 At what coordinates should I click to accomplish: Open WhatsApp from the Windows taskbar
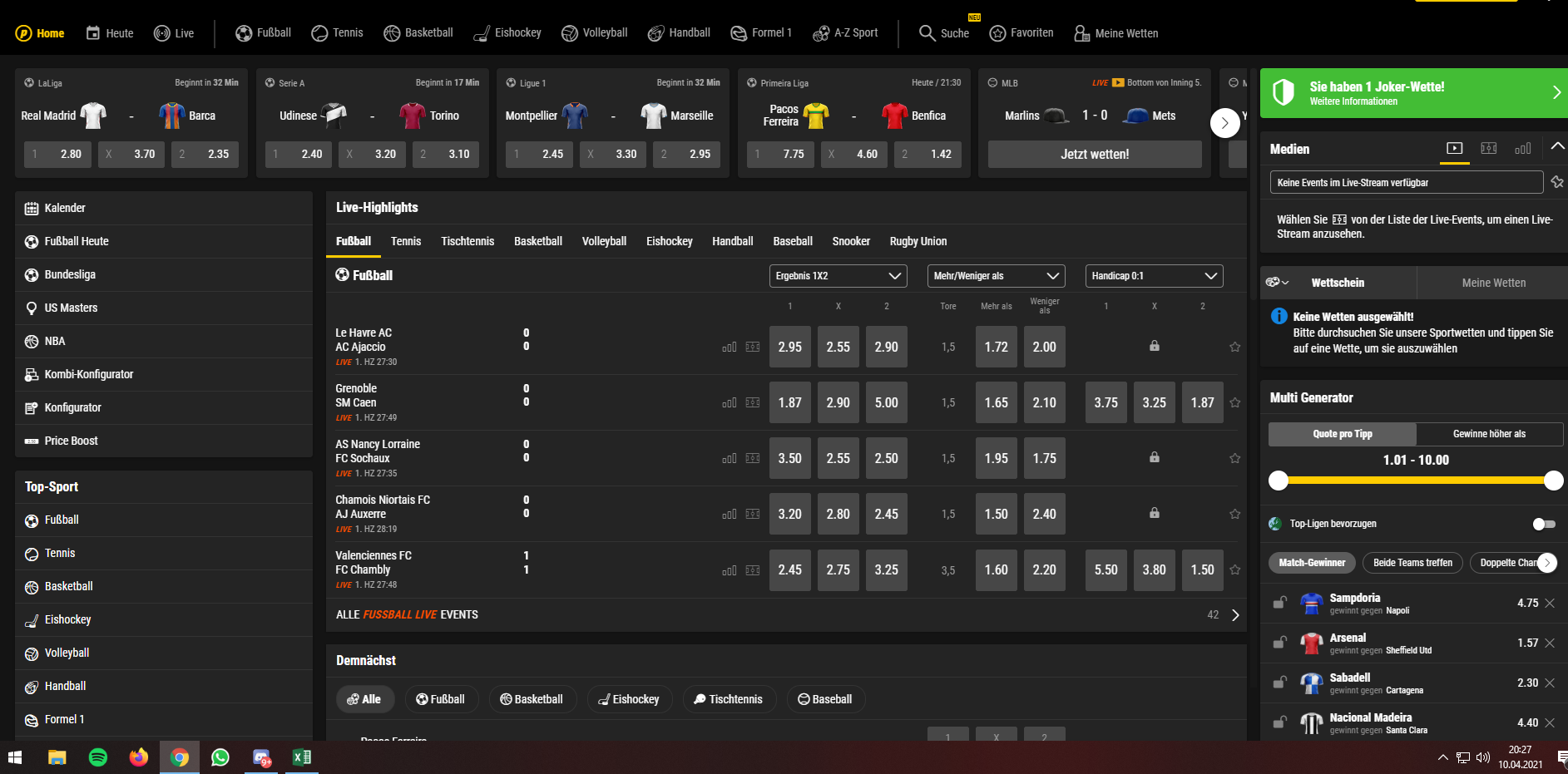point(220,757)
